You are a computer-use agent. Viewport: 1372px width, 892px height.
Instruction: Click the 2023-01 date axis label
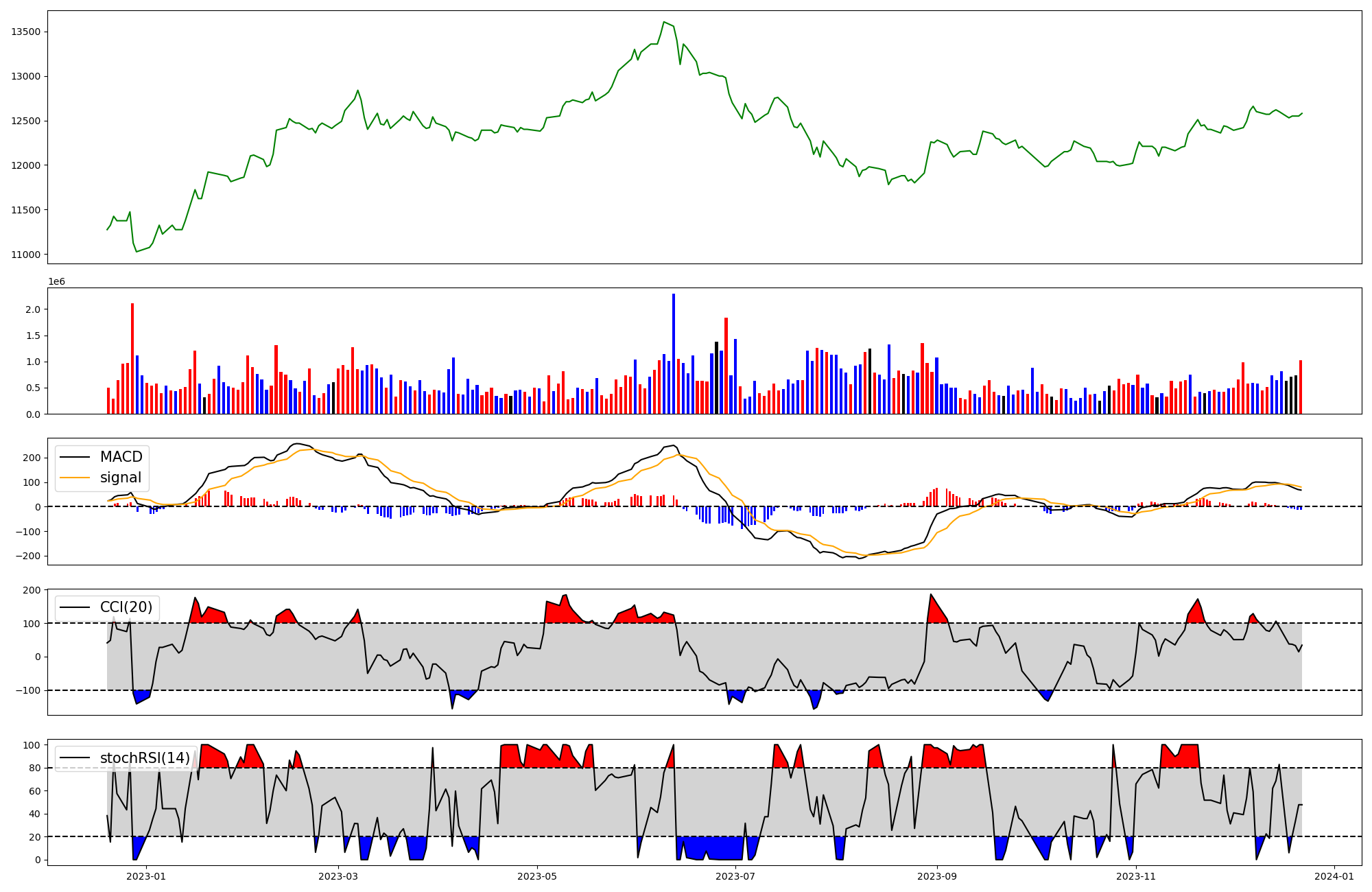[x=146, y=876]
